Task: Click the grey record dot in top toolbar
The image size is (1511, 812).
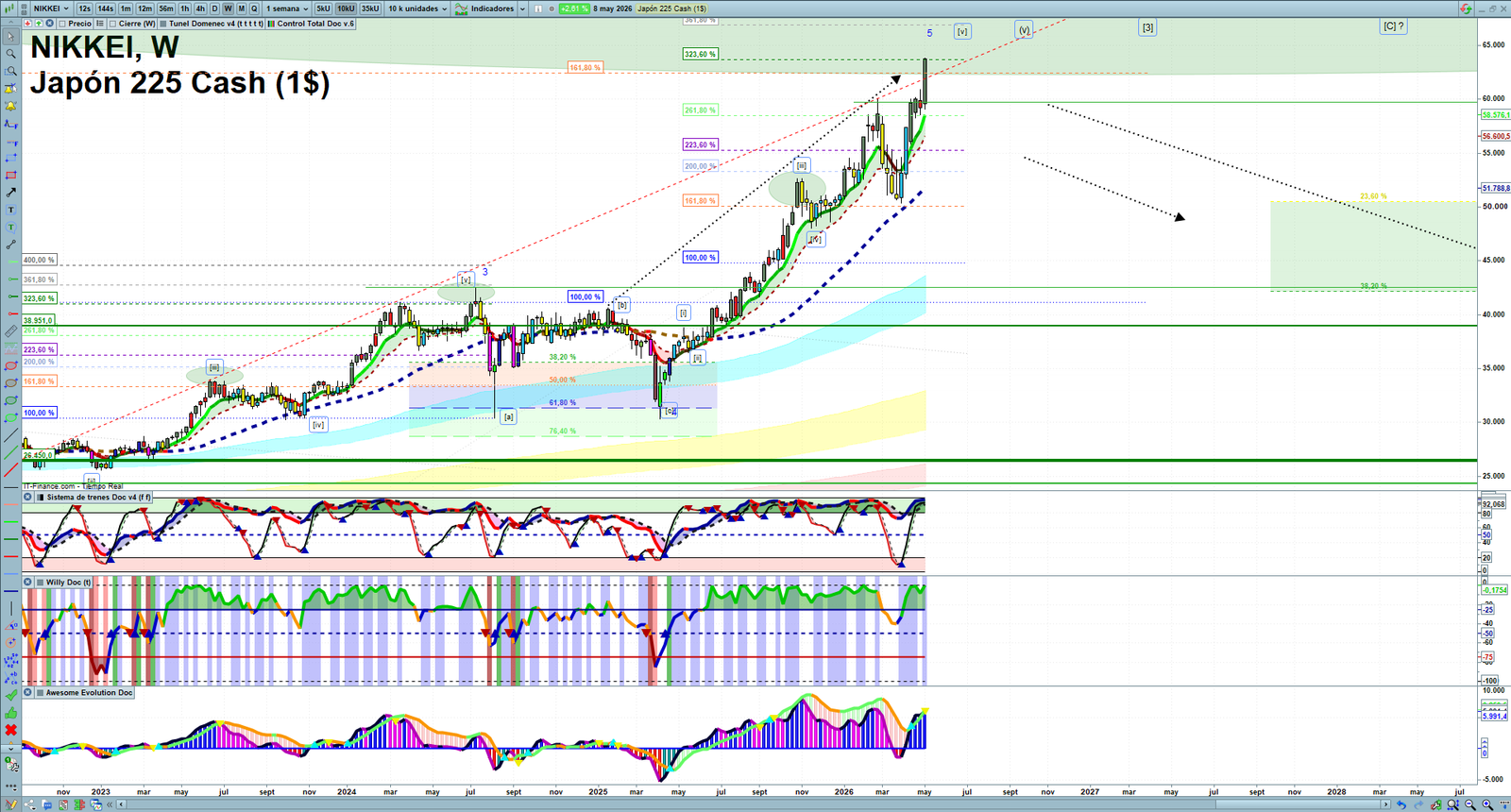Action: (x=552, y=8)
